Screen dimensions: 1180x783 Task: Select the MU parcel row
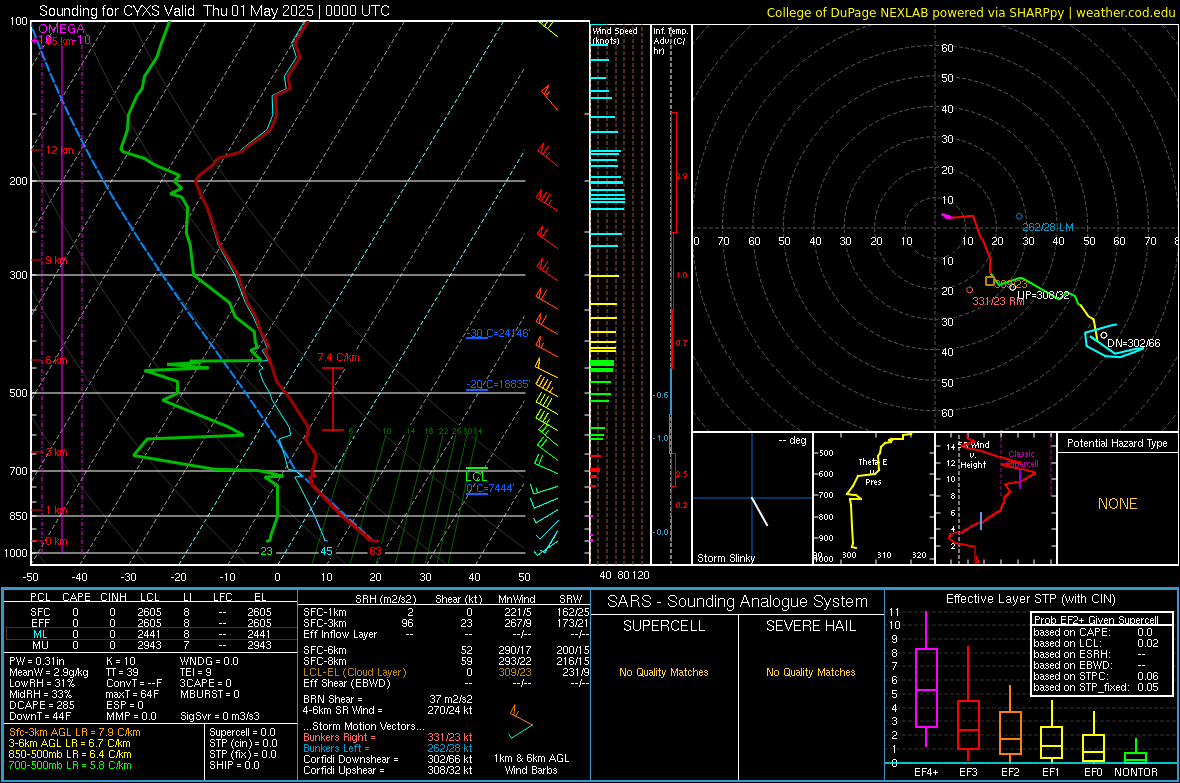tap(151, 645)
